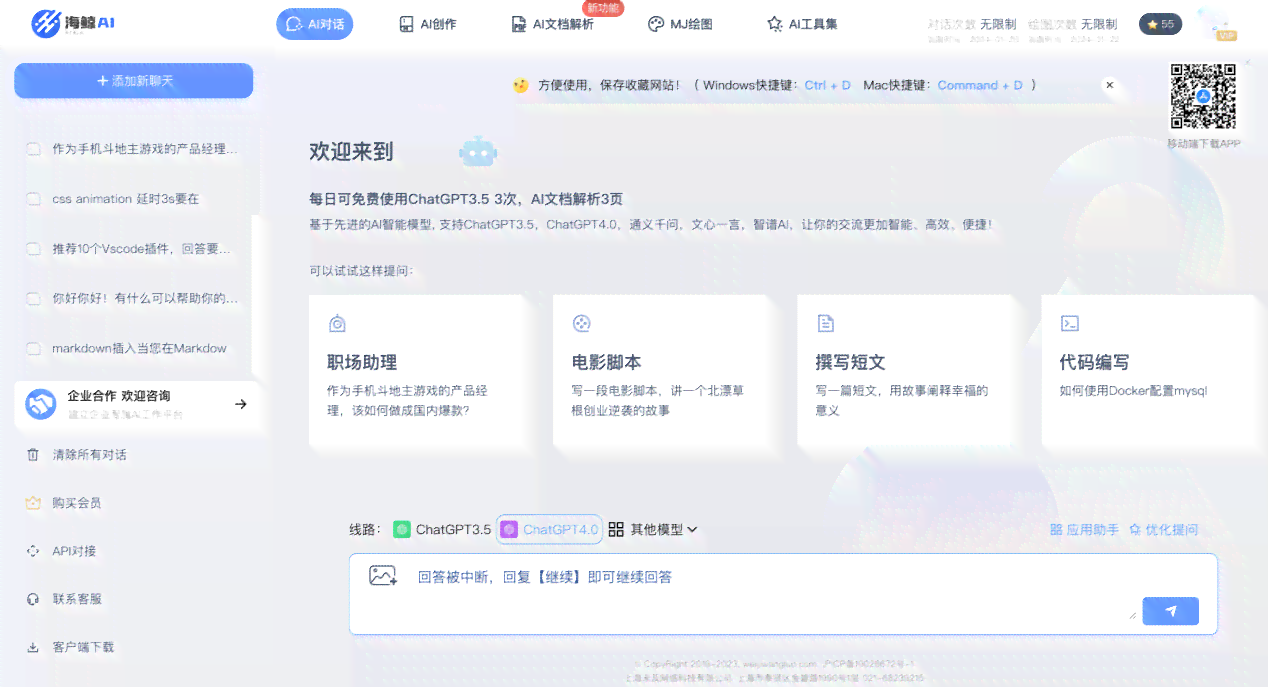Open the 购买会员 link

click(x=77, y=503)
